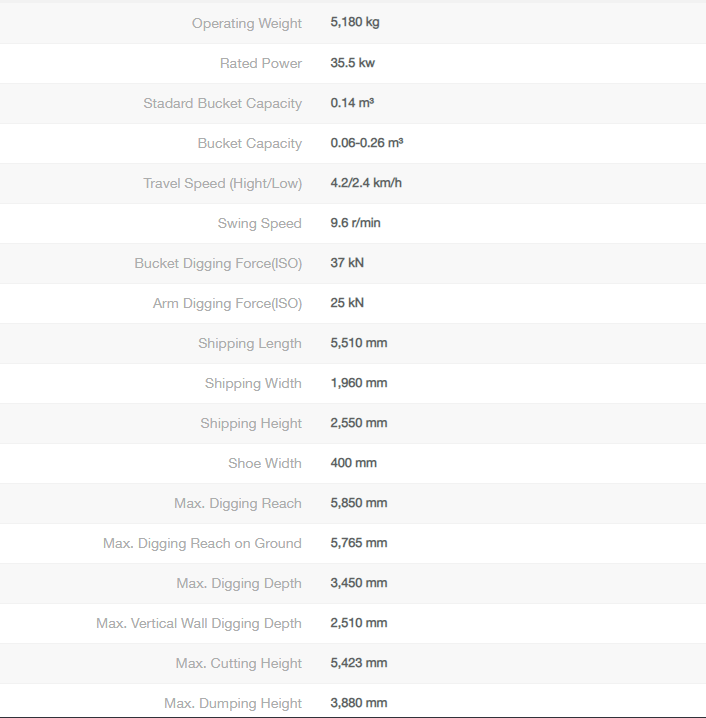Click the Shipping Length label
The width and height of the screenshot is (706, 718).
250,343
